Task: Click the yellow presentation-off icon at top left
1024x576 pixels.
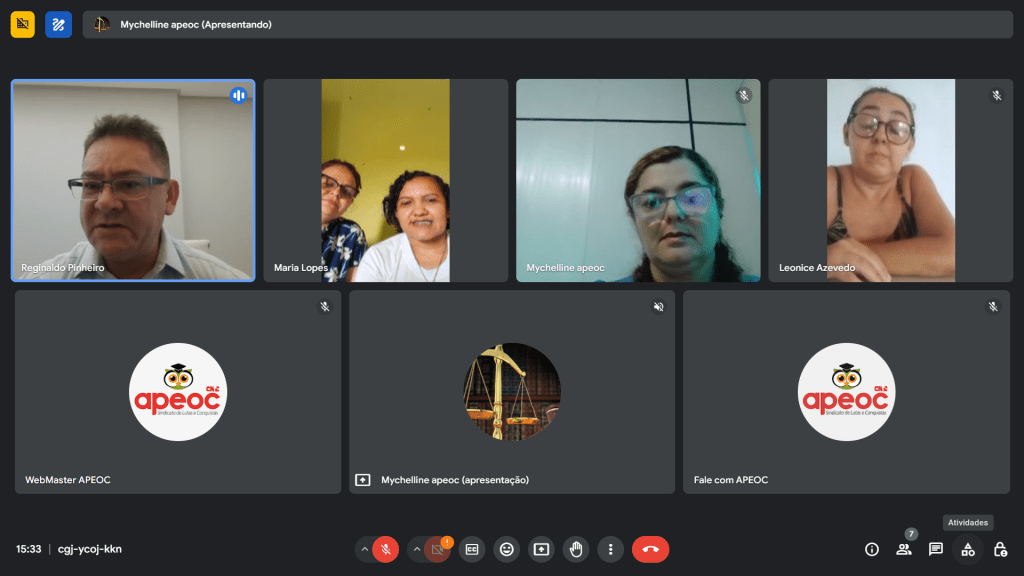Action: click(x=22, y=25)
